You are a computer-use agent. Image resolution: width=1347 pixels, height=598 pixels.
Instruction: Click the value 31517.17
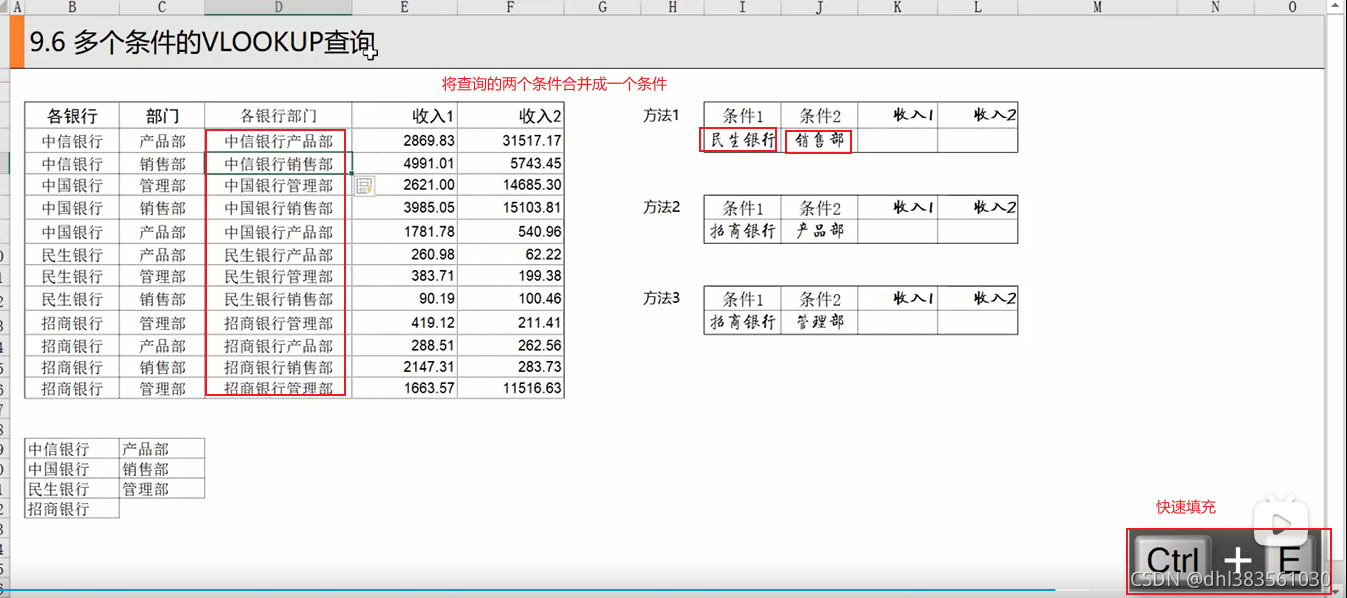point(532,141)
